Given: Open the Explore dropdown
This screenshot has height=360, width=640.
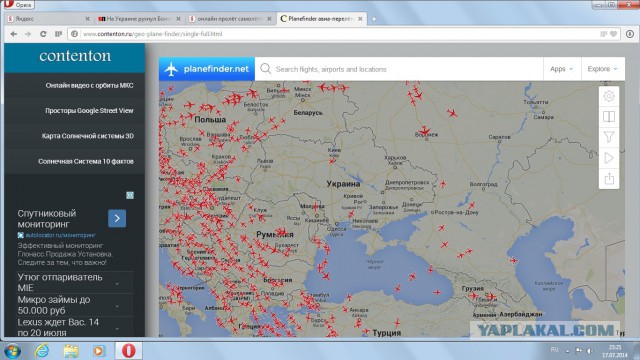Looking at the screenshot, I should [x=602, y=69].
